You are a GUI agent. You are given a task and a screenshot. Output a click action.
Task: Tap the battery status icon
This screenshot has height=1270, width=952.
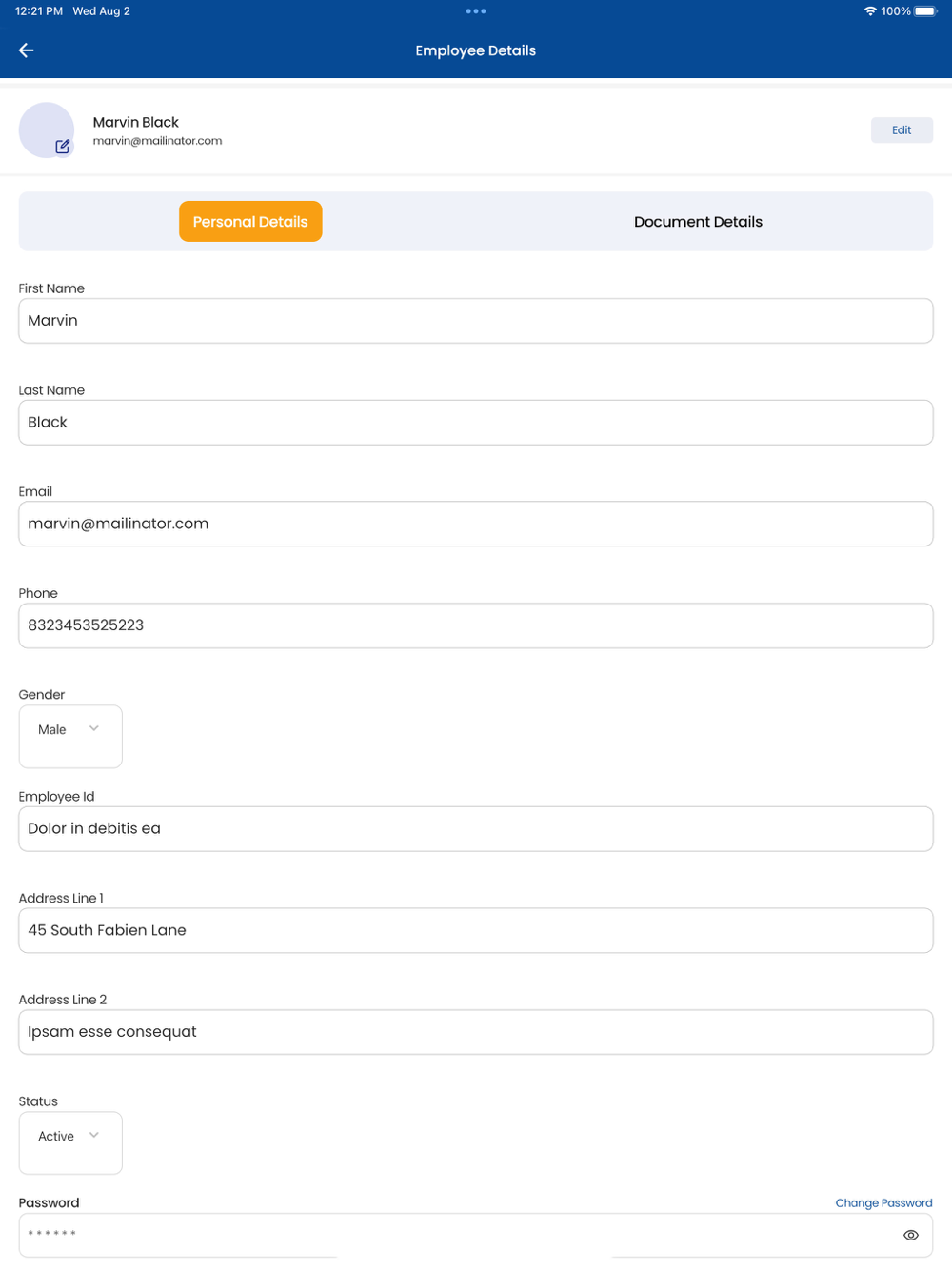pyautogui.click(x=925, y=11)
